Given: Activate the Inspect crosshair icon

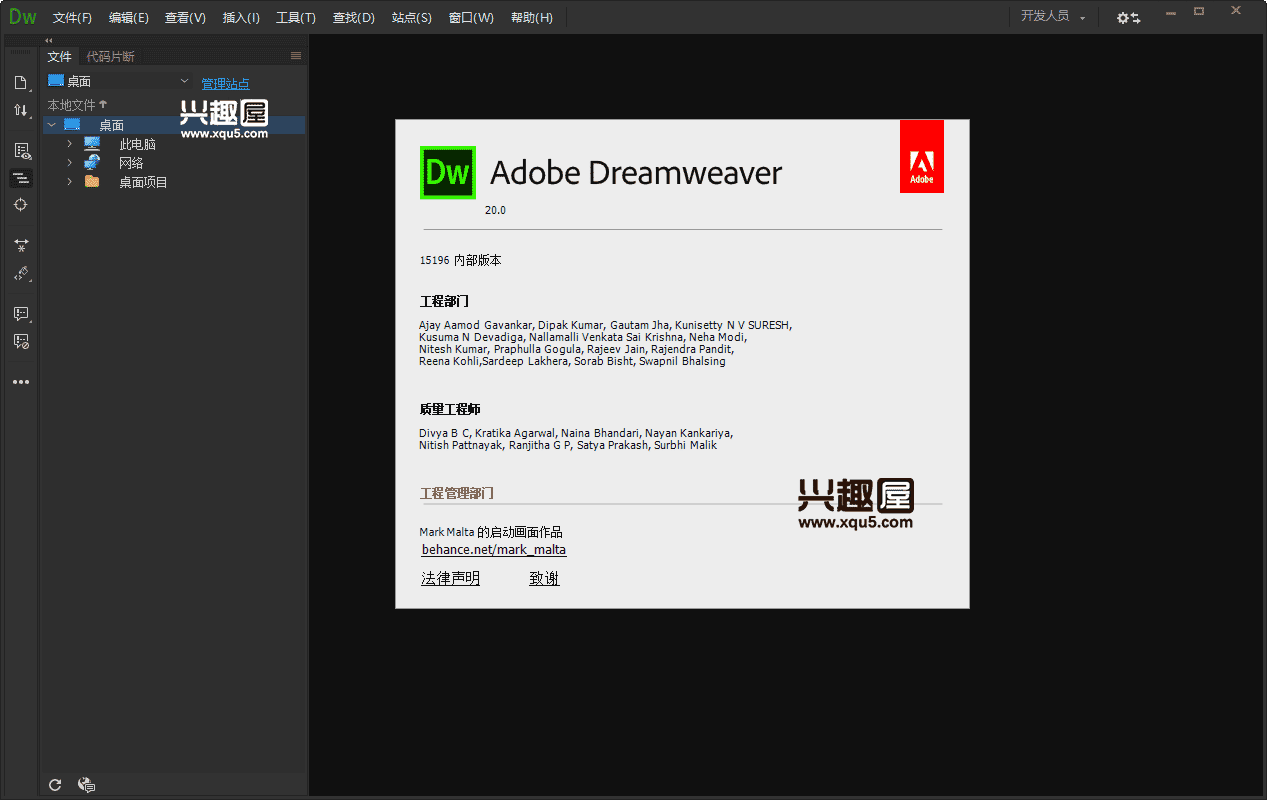Looking at the screenshot, I should click(x=21, y=204).
